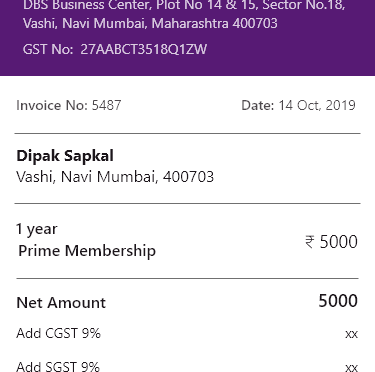
Task: Click the xx value for CGST
Action: [352, 334]
